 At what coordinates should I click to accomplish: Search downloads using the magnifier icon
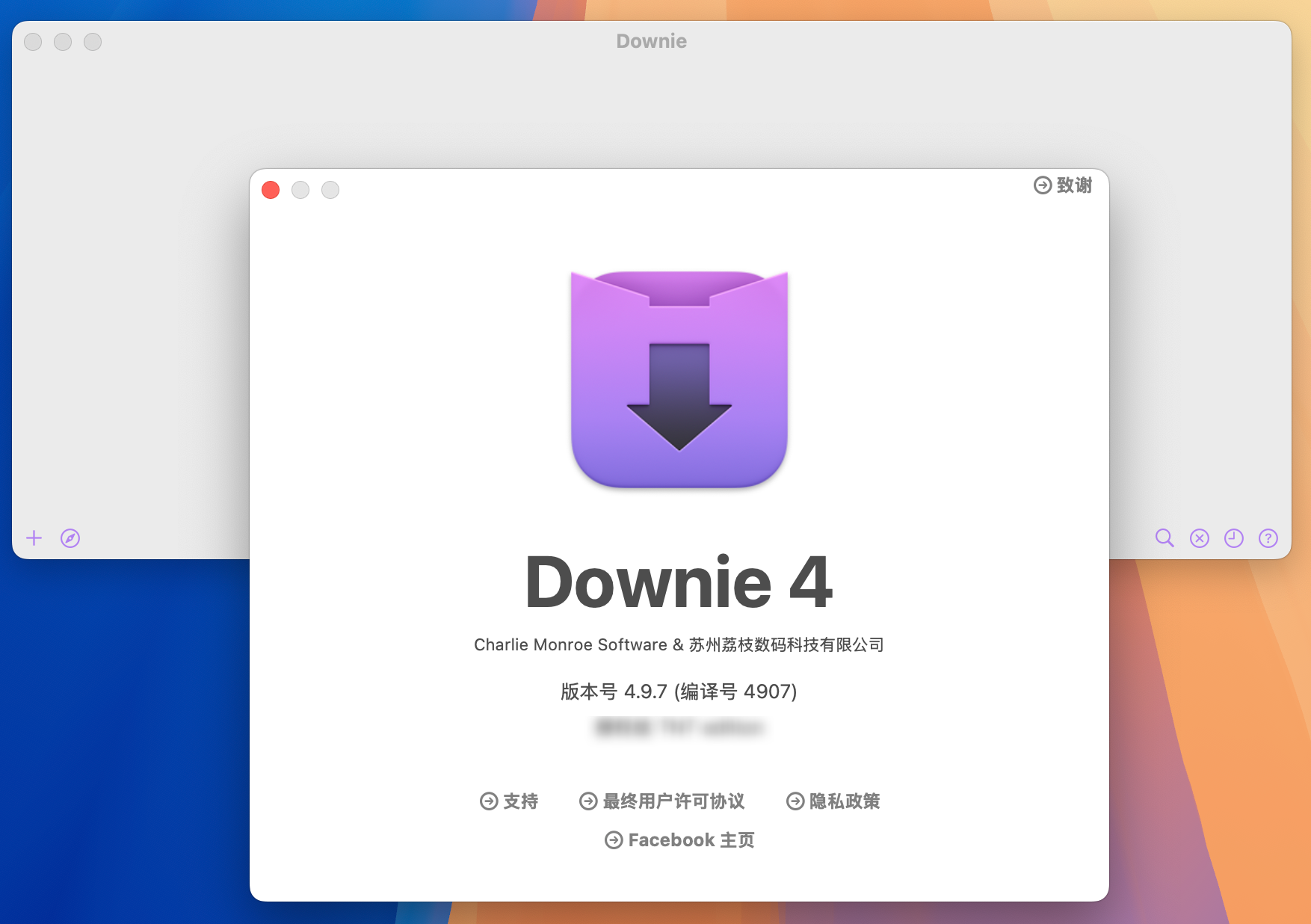click(1164, 538)
